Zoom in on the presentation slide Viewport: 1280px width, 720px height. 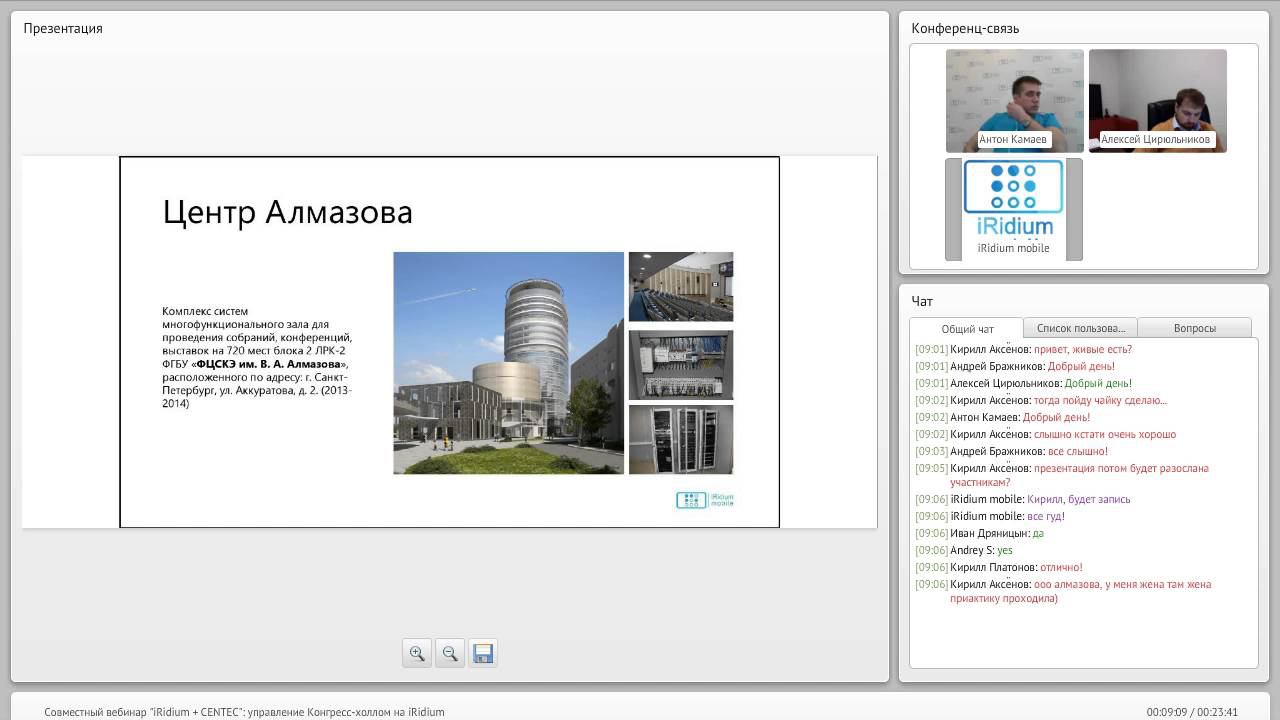(x=417, y=653)
